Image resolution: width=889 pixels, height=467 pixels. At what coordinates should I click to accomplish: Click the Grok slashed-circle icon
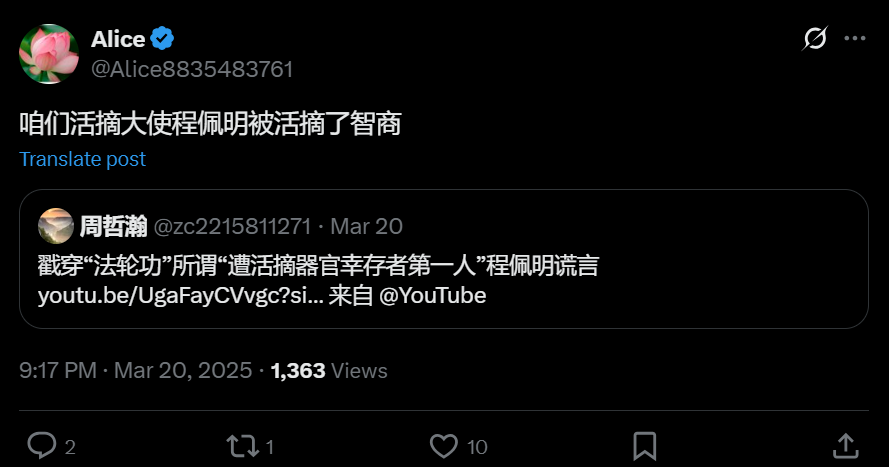click(x=815, y=39)
